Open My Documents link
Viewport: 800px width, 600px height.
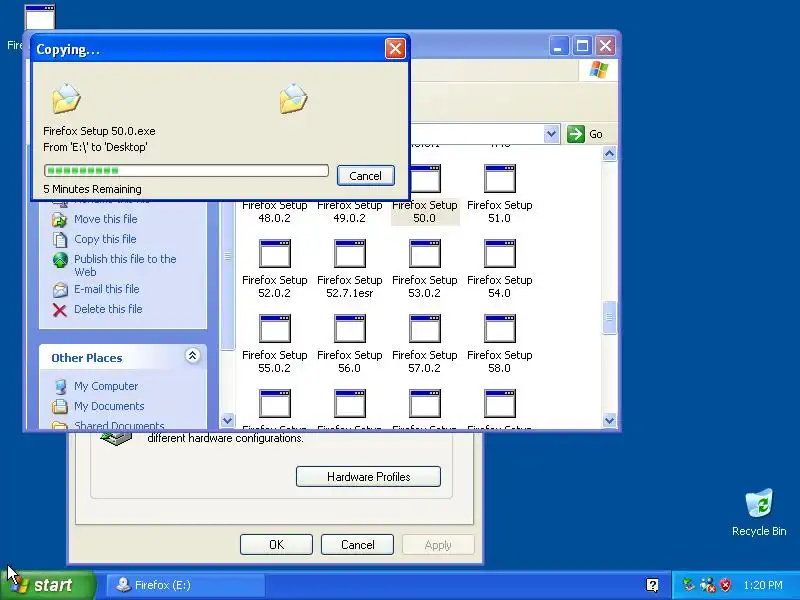tap(109, 406)
